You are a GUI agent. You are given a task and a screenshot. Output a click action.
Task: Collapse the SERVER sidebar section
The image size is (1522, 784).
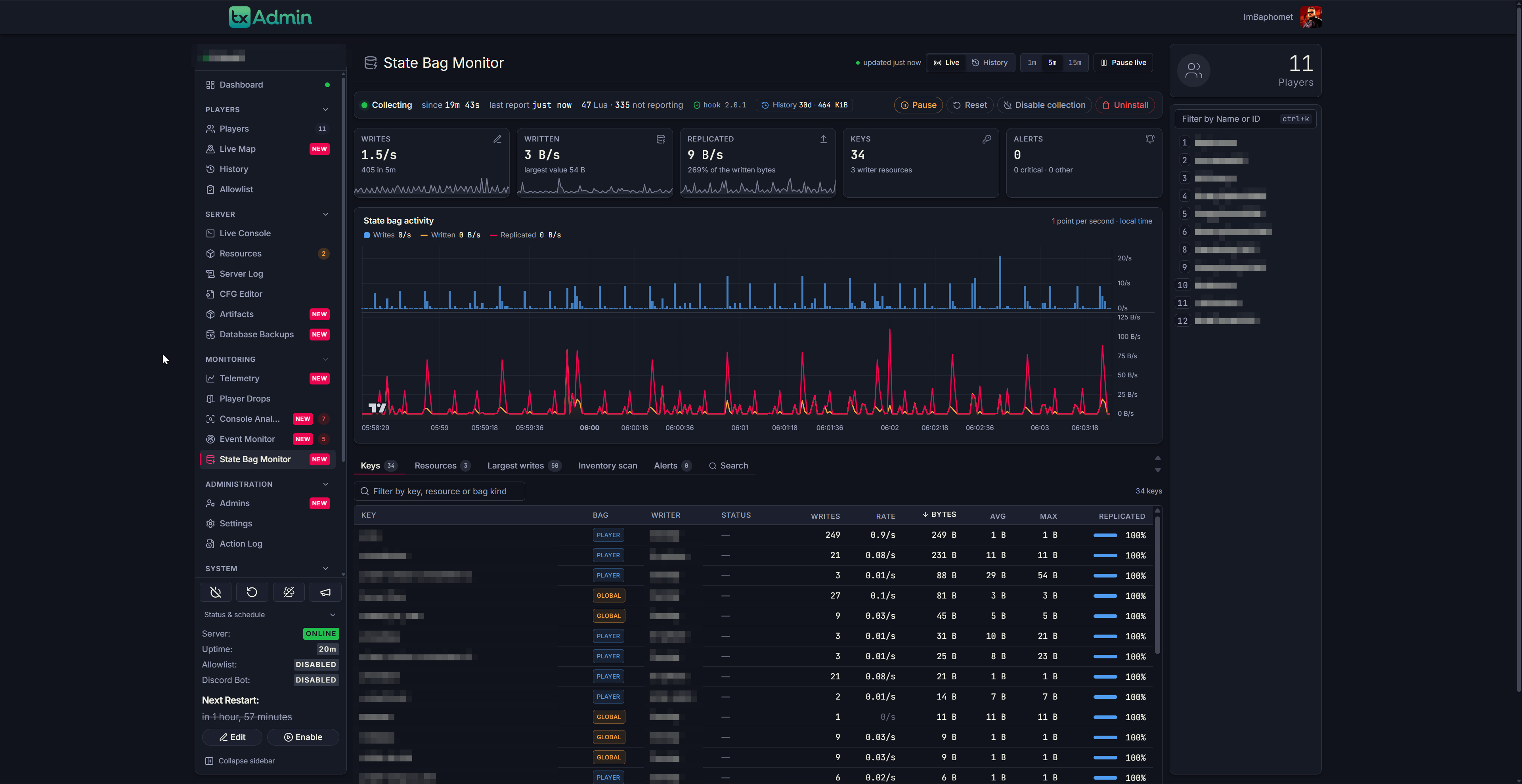(x=325, y=214)
